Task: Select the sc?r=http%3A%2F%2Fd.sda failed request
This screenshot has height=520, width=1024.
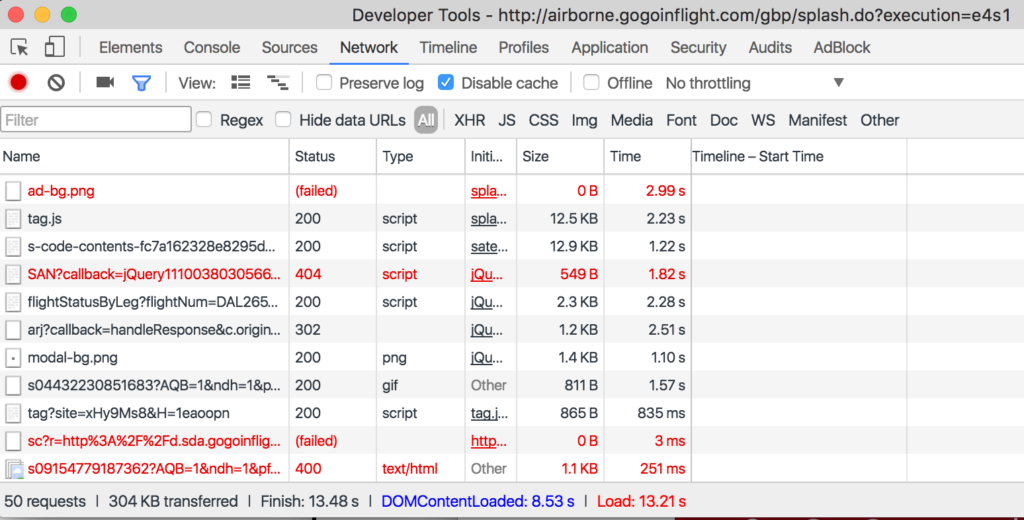Action: (154, 442)
